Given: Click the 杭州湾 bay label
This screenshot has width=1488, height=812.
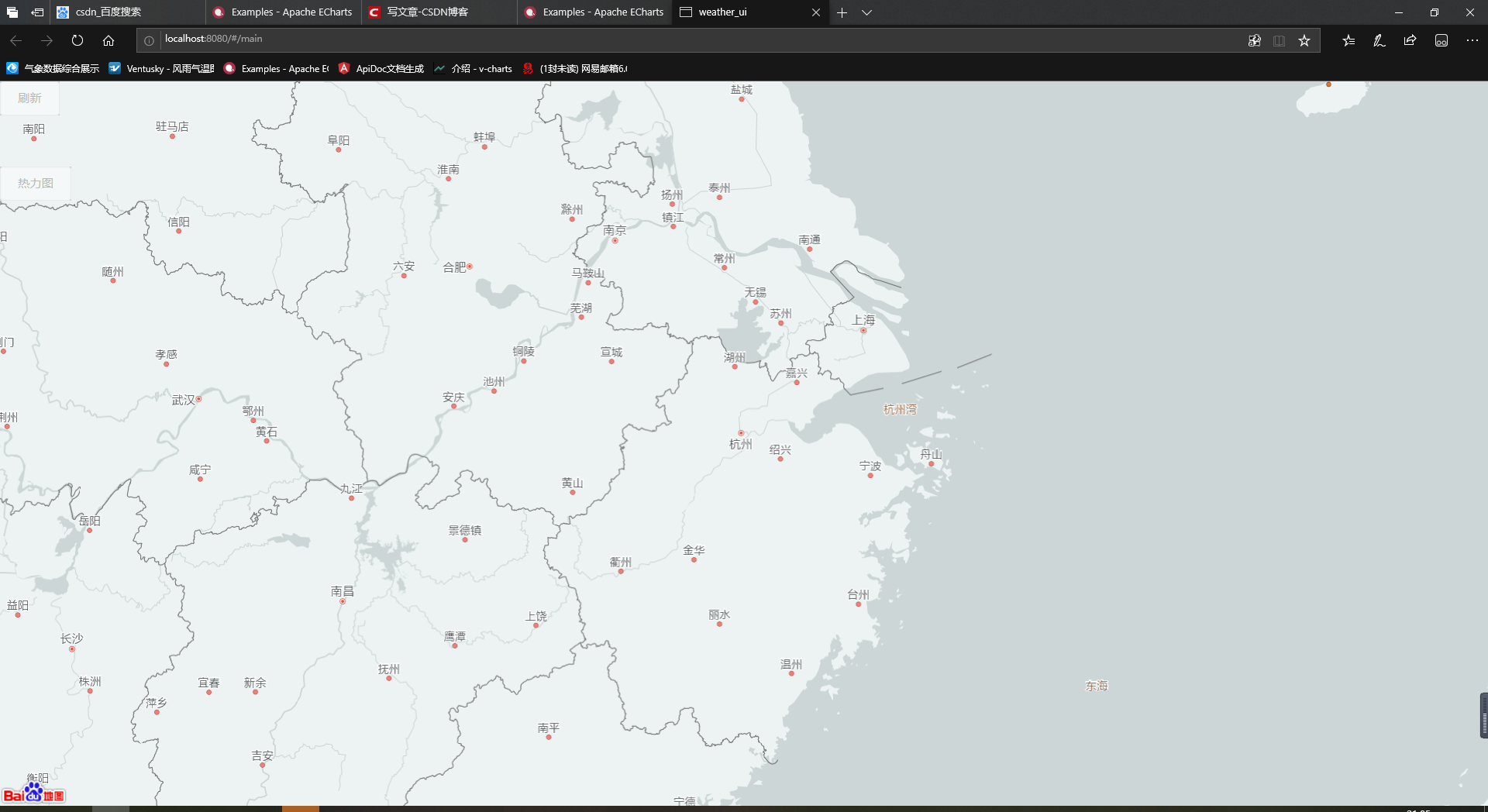Looking at the screenshot, I should pos(900,409).
